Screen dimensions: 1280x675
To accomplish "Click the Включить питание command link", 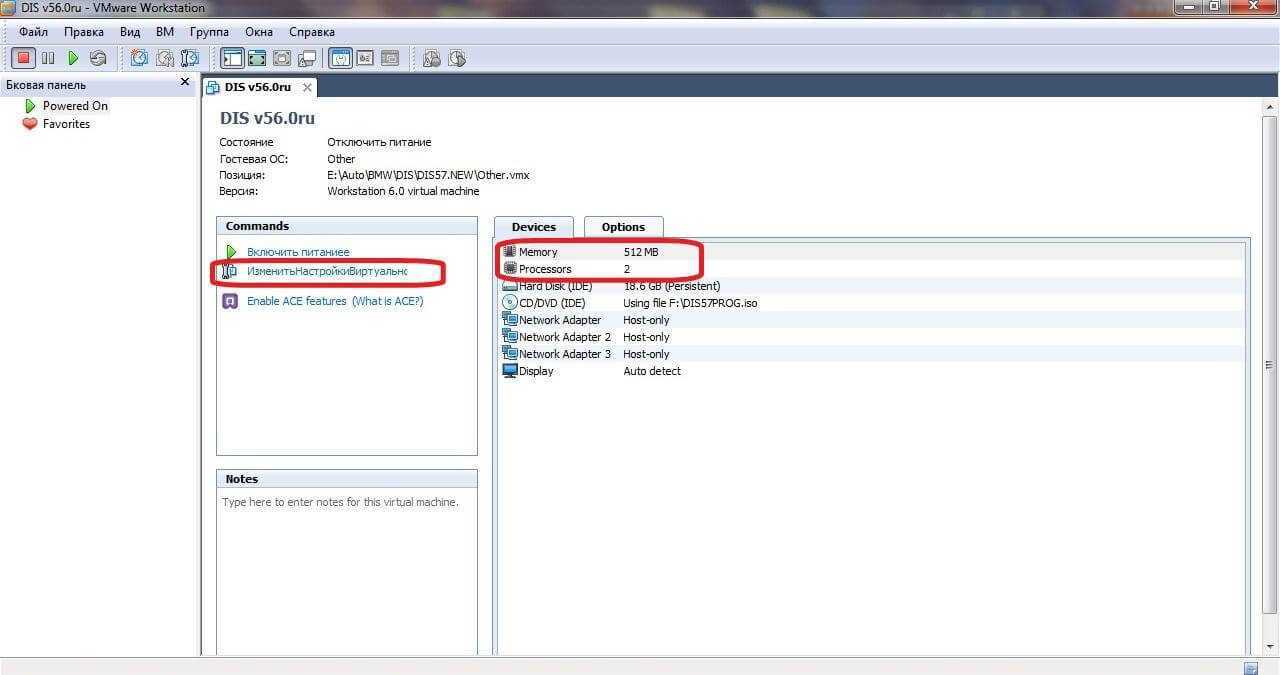I will tap(298, 252).
